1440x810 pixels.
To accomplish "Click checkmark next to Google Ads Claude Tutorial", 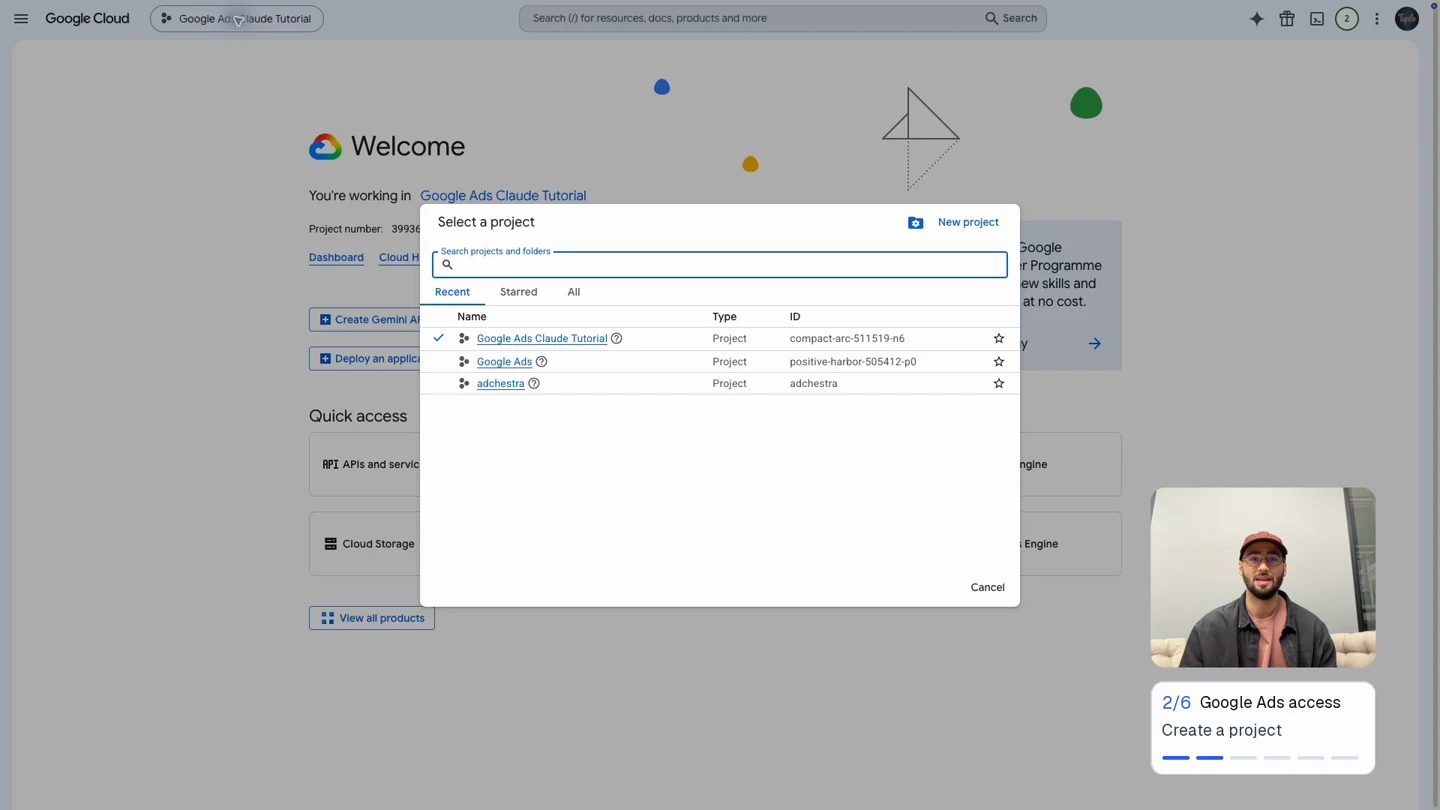I will pyautogui.click(x=438, y=338).
